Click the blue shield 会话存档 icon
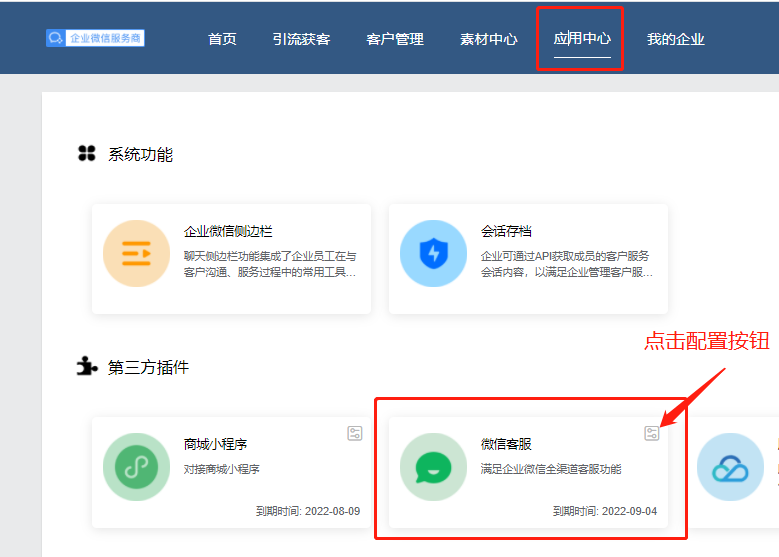The image size is (779, 557). point(433,254)
